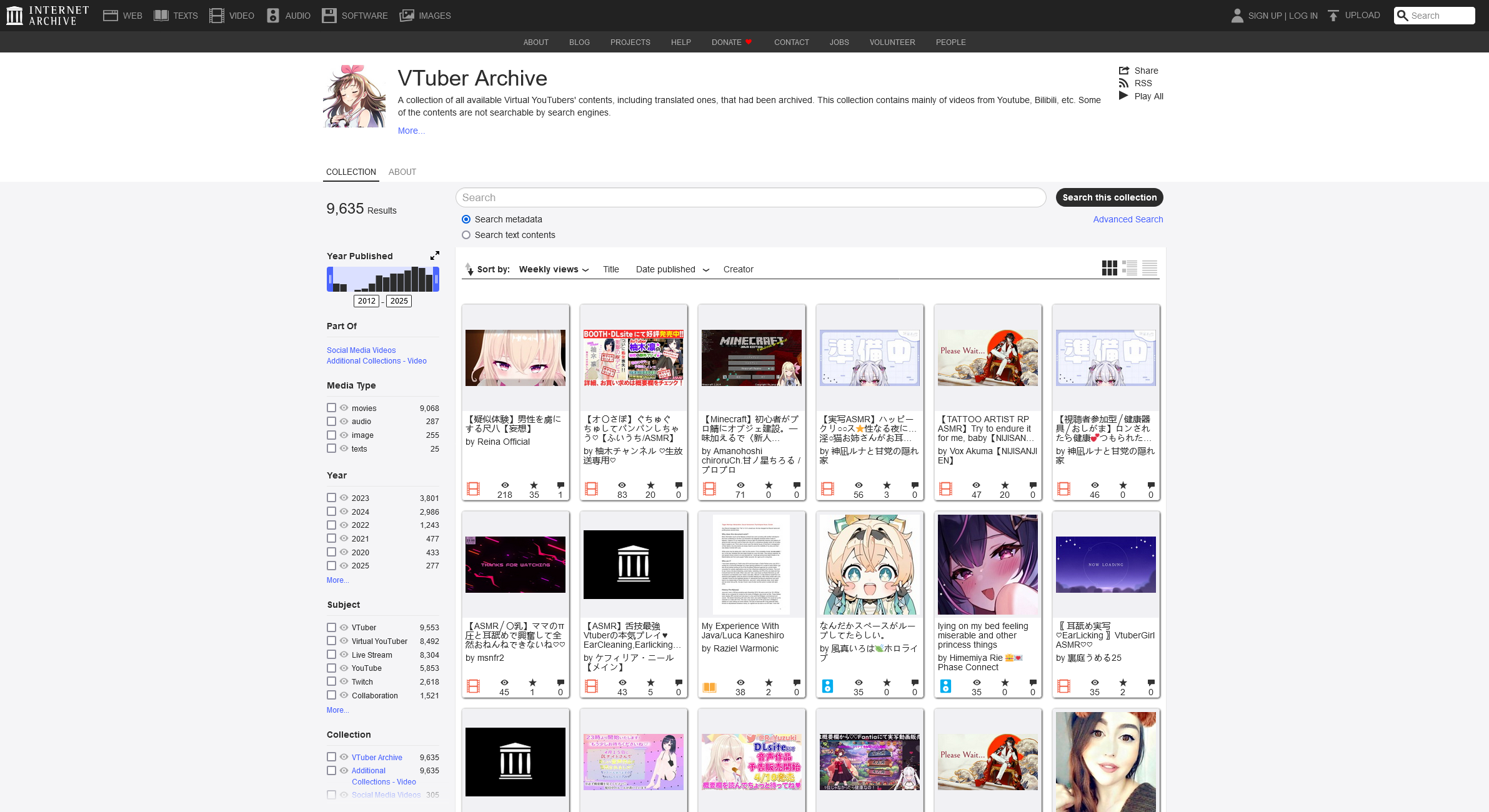The width and height of the screenshot is (1489, 812).
Task: Click Search this collection button
Action: (1110, 197)
